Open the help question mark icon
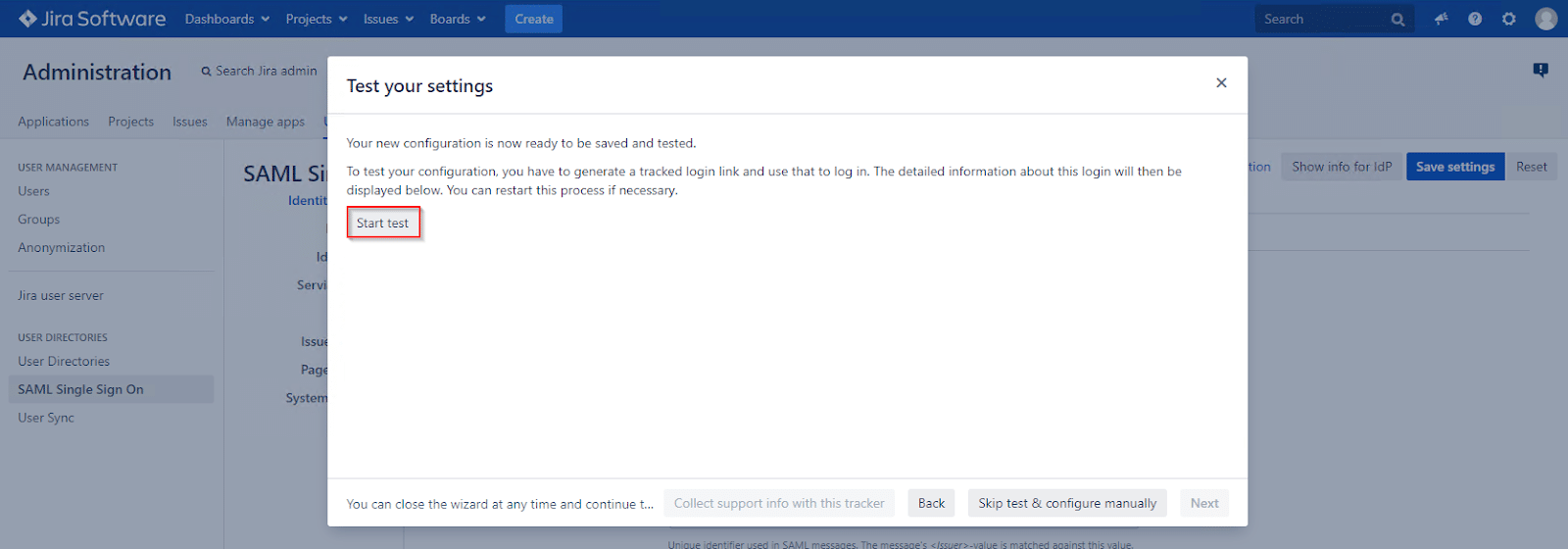1568x549 pixels. point(1475,19)
